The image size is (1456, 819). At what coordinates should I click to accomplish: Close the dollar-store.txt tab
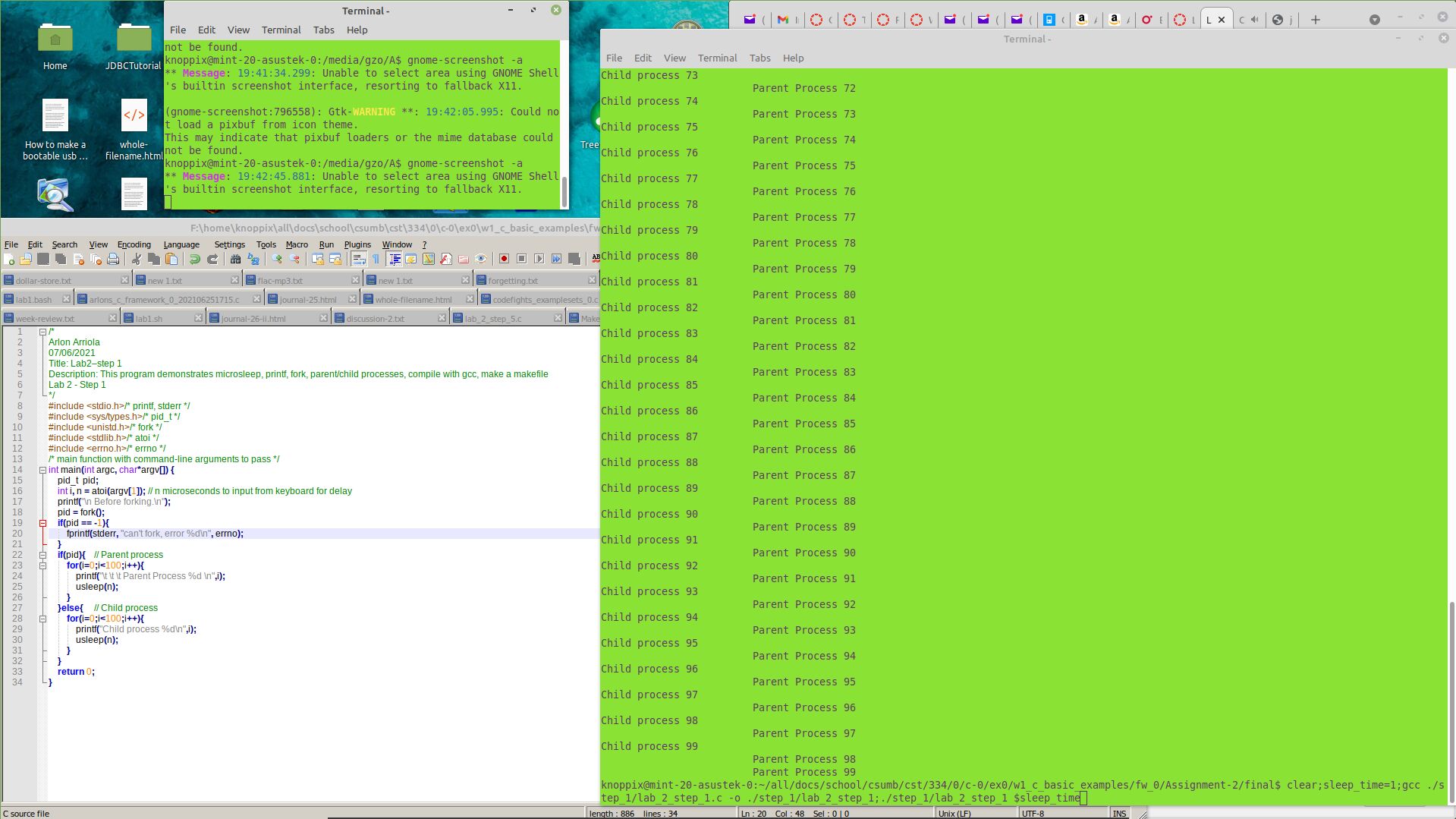[x=124, y=280]
